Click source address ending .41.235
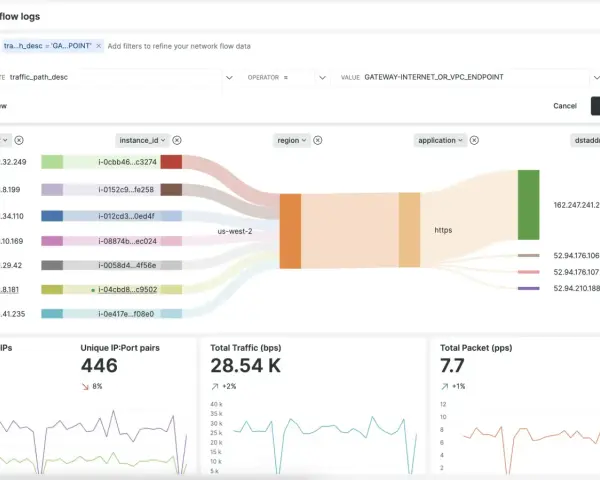This screenshot has height=480, width=600. pyautogui.click(x=13, y=314)
